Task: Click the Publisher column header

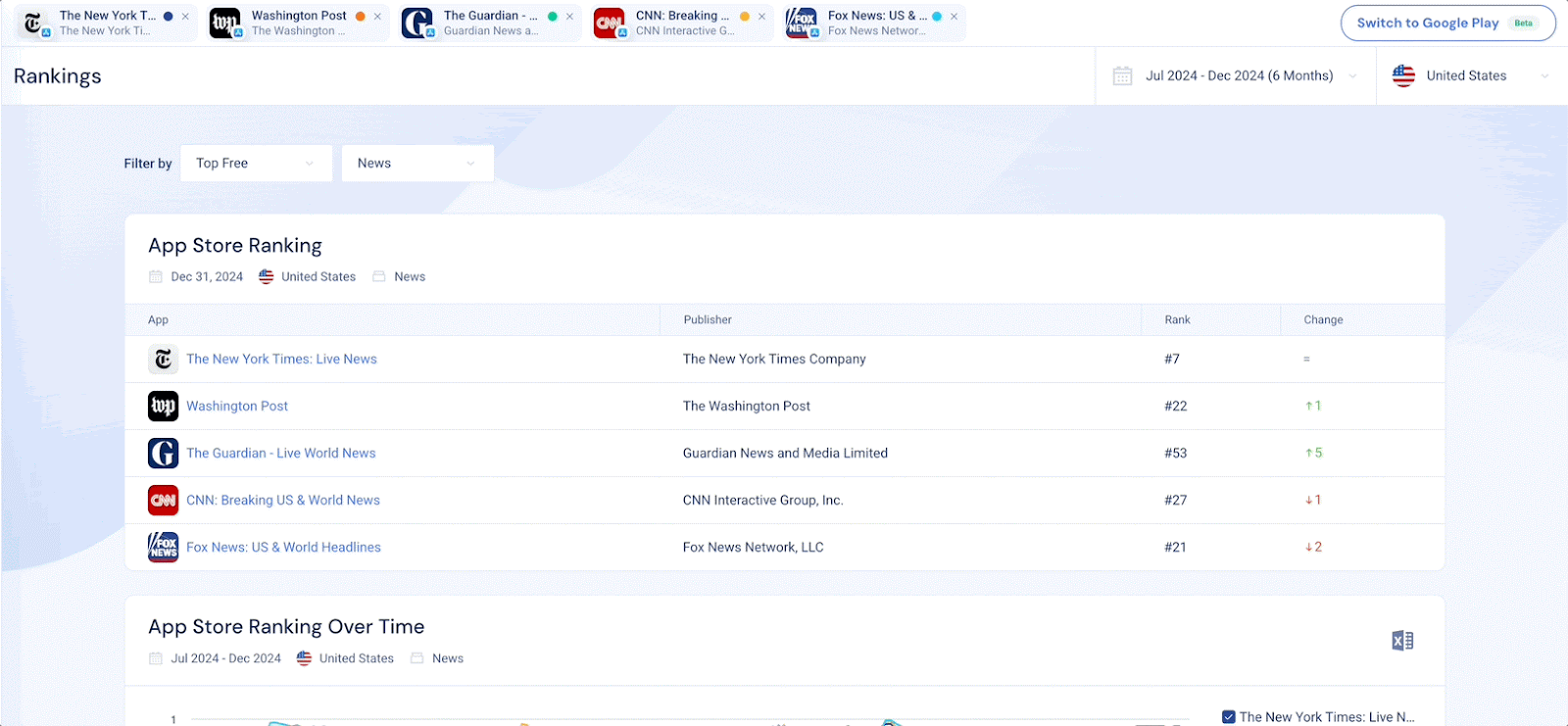Action: [x=708, y=319]
